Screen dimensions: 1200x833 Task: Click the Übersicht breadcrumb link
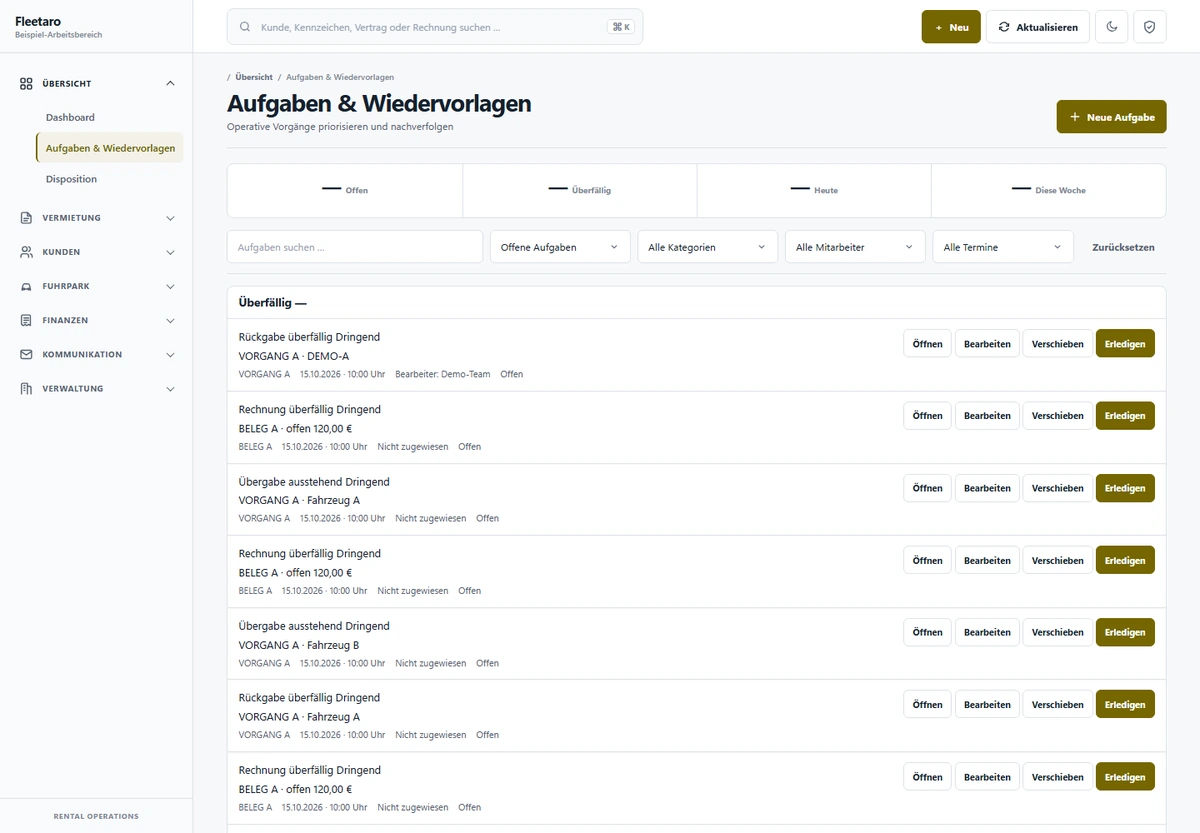[254, 77]
